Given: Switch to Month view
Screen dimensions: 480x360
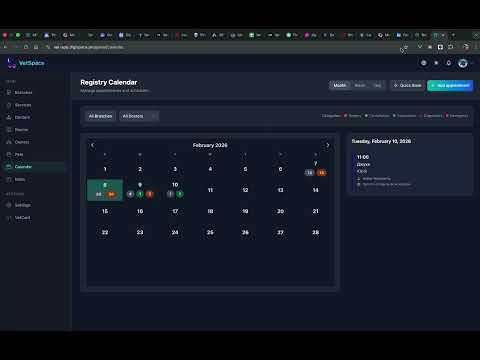Looking at the screenshot, I should click(340, 85).
